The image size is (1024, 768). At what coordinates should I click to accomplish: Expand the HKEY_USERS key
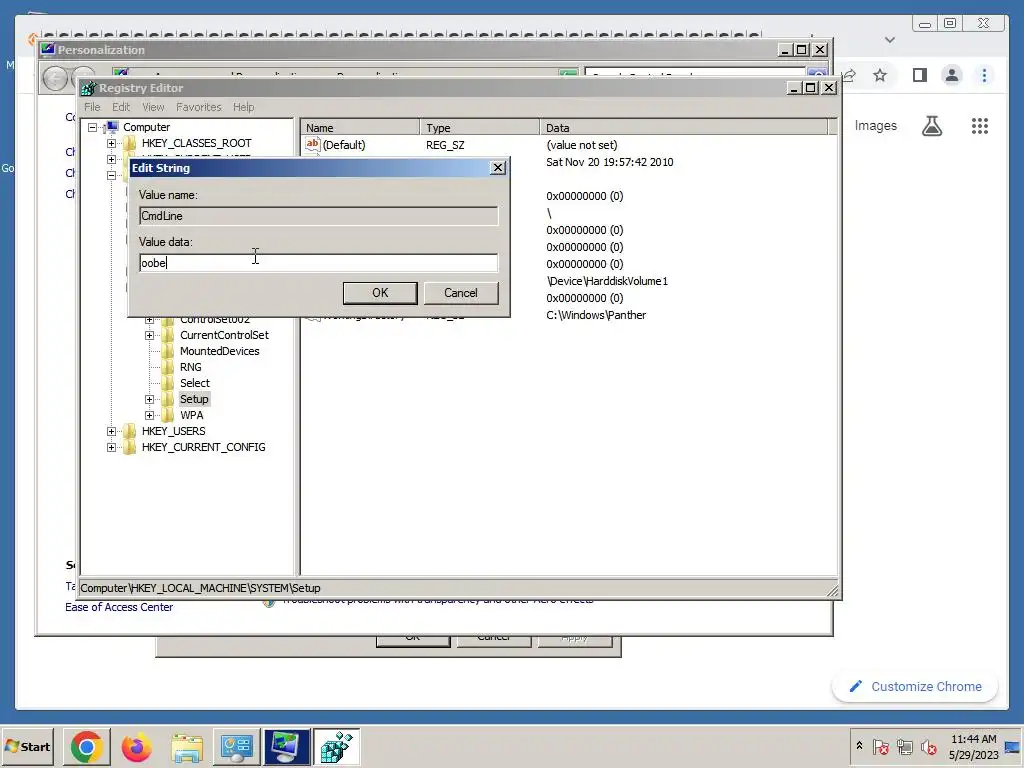(x=112, y=432)
